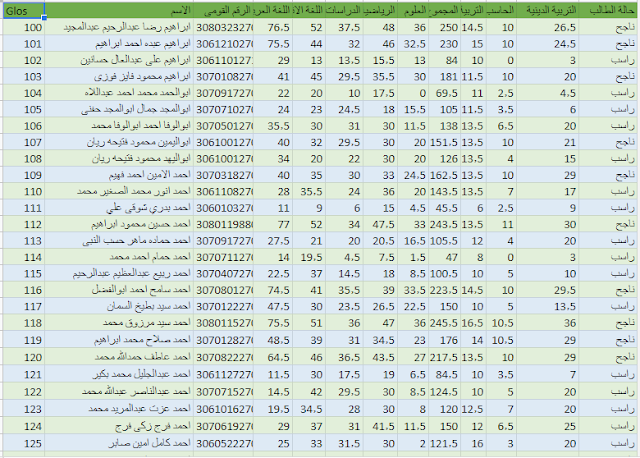The width and height of the screenshot is (640, 458).
Task: Select the cell with number 104
Action: pyautogui.click(x=24, y=93)
